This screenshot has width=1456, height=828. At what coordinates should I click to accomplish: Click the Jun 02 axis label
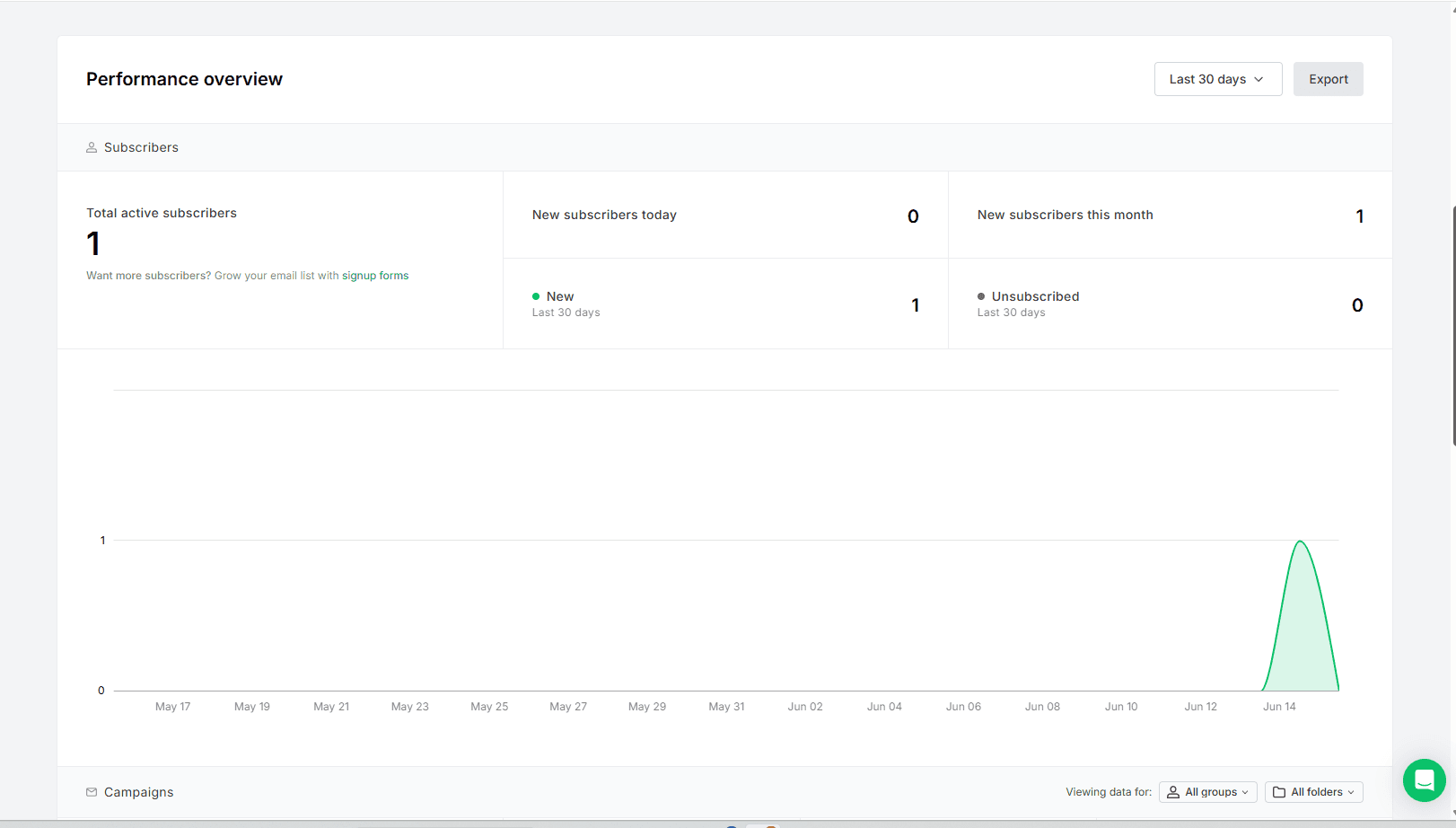point(805,707)
